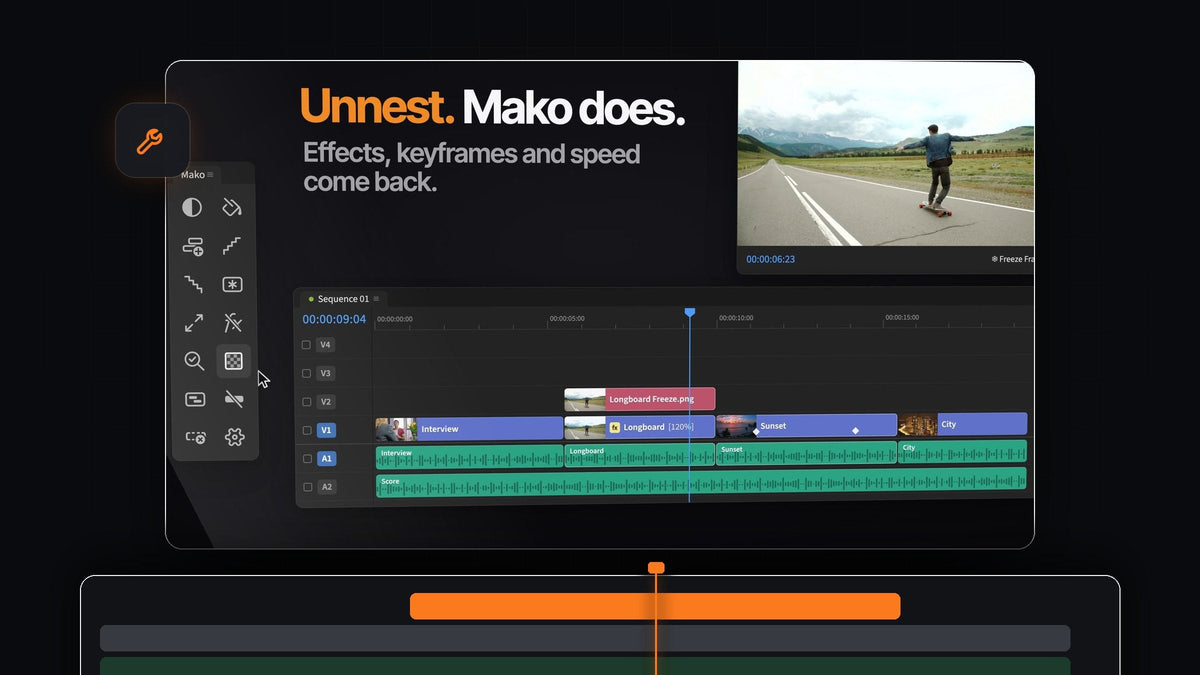Click the Freeze Frame label under preview
Viewport: 1200px width, 675px height.
[x=1012, y=259]
